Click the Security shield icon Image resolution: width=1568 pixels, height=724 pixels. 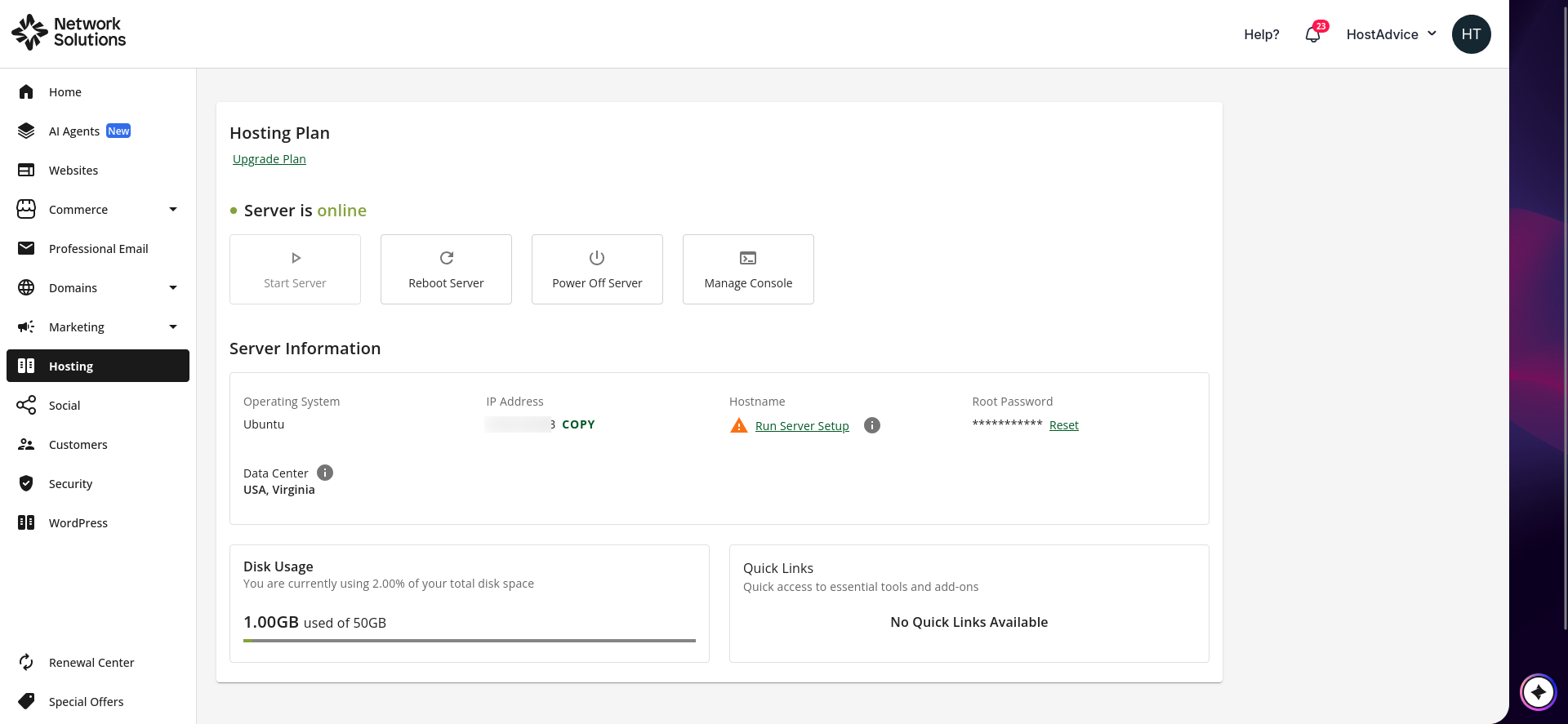click(26, 483)
